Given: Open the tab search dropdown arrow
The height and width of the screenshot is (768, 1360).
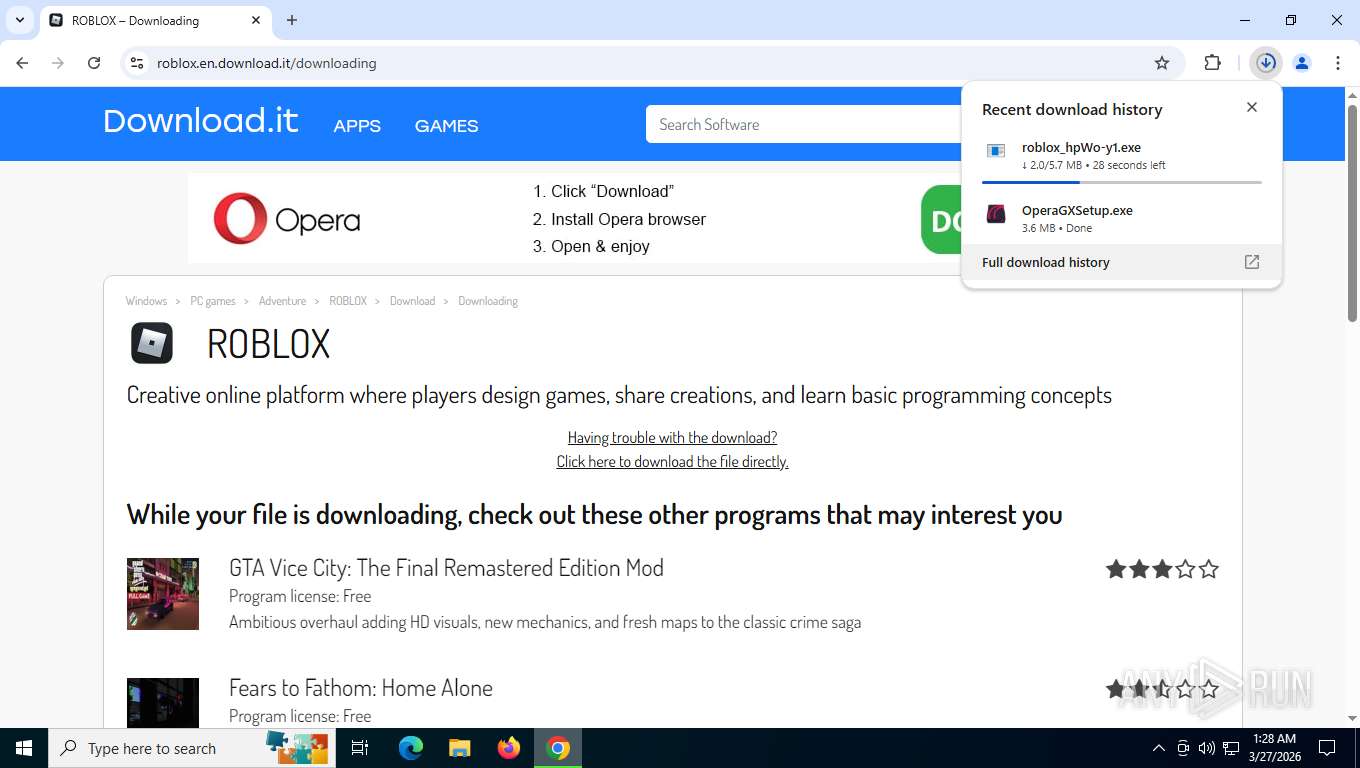Looking at the screenshot, I should [20, 20].
